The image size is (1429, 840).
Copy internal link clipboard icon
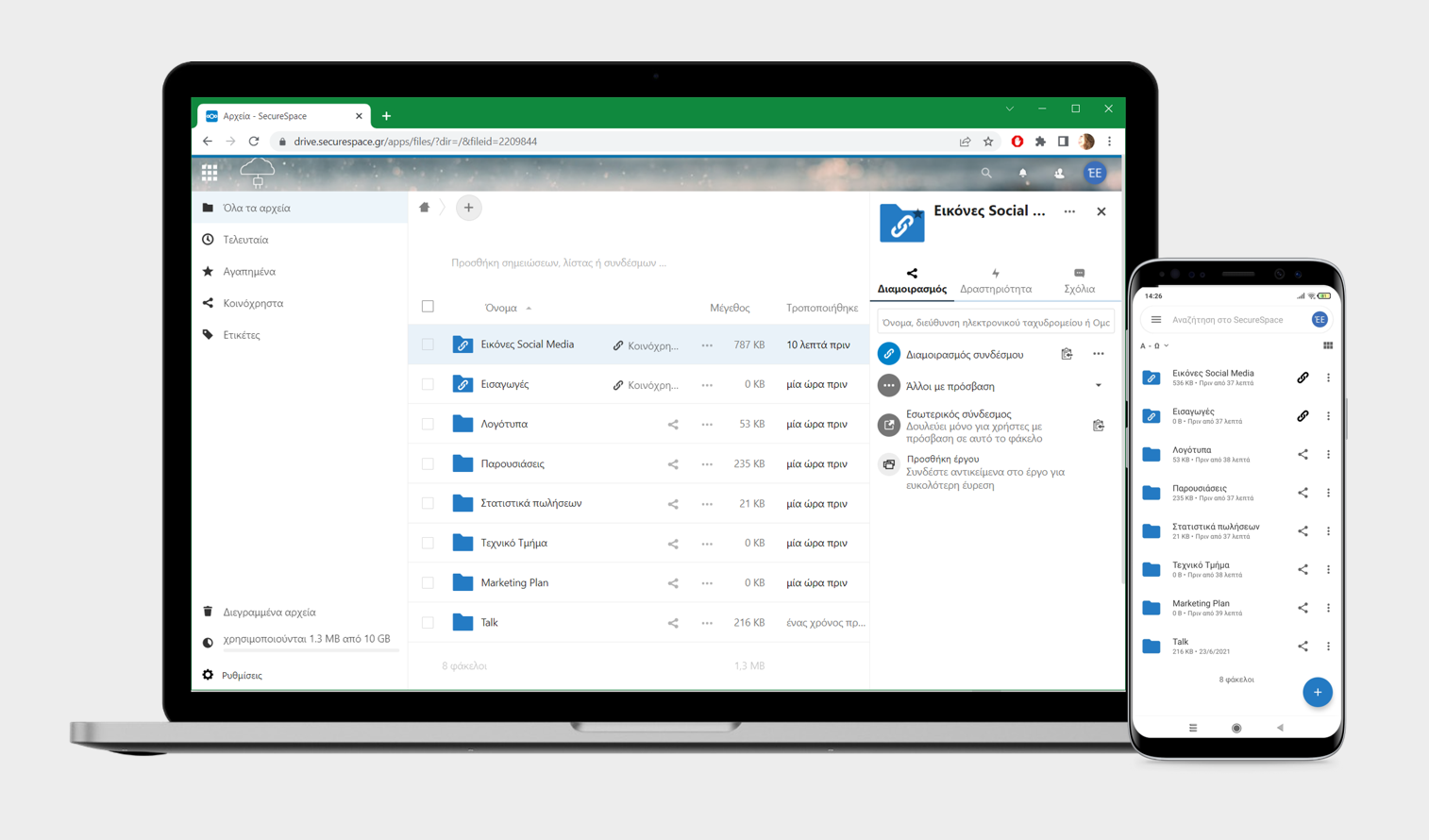tap(1099, 426)
